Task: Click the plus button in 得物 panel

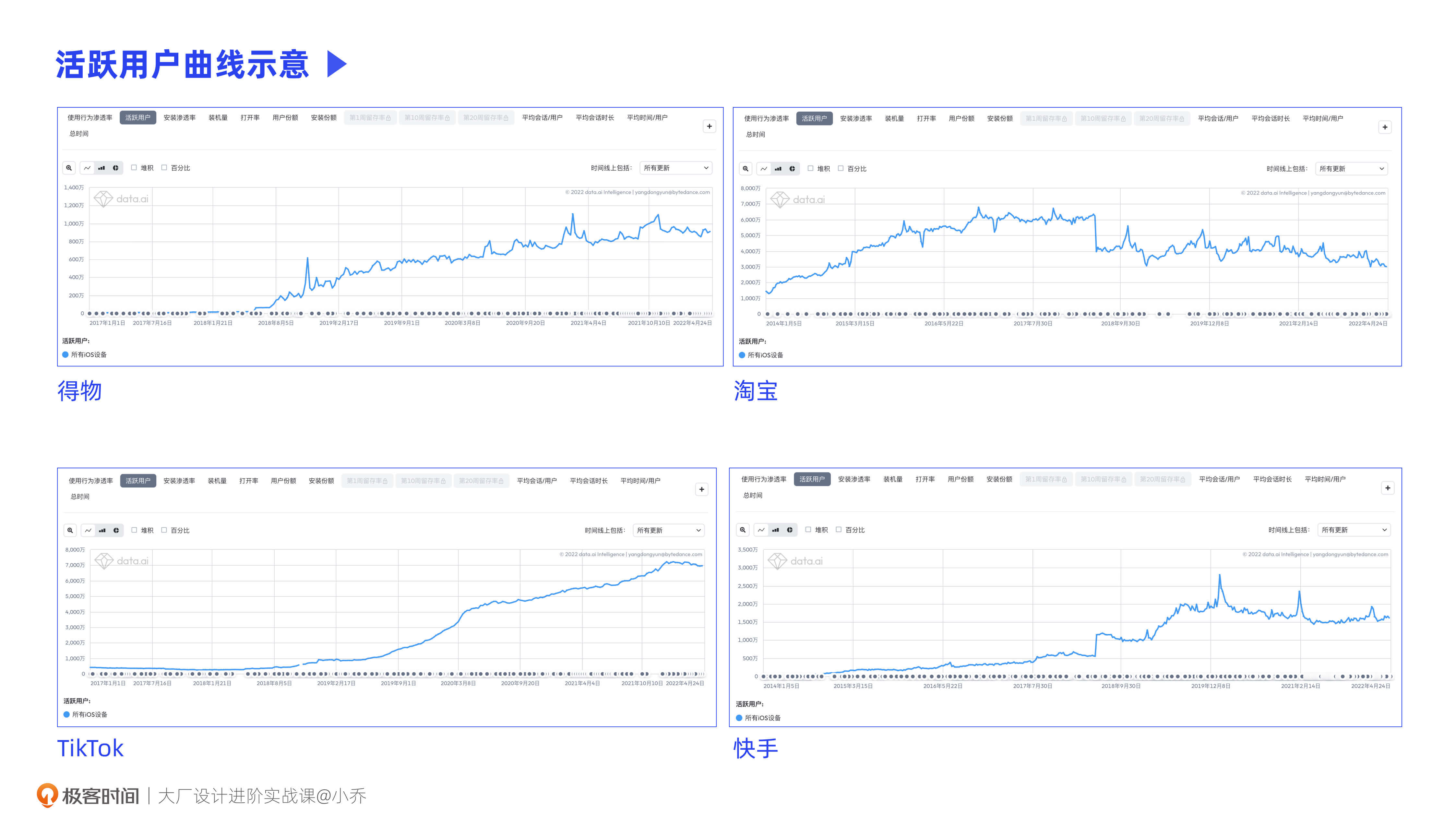Action: pos(709,126)
